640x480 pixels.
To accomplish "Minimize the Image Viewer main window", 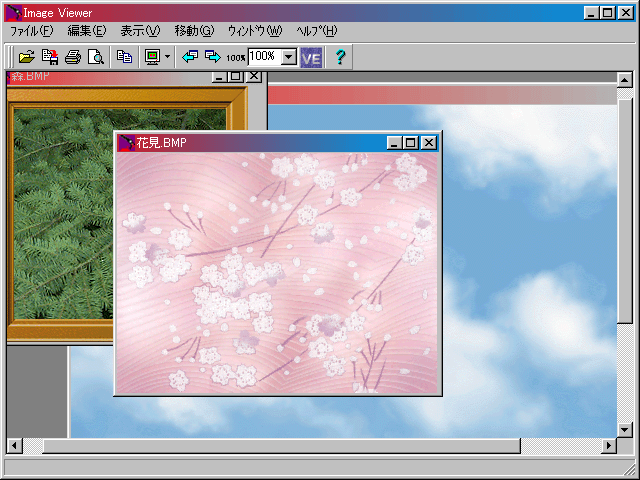I will (x=591, y=13).
